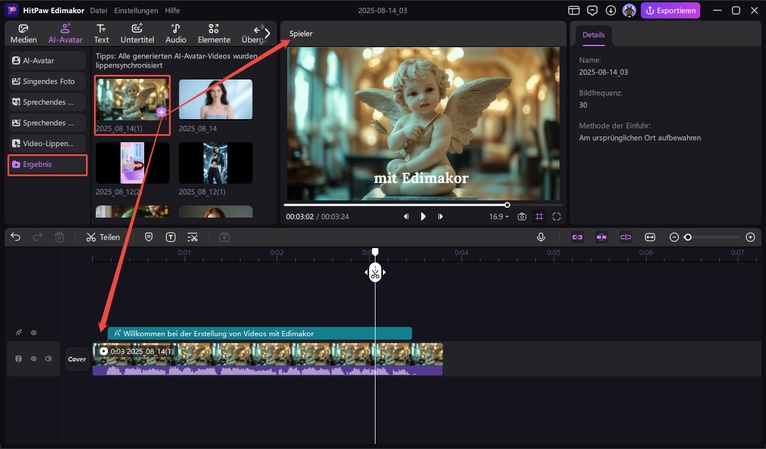
Task: Switch to the Details tab
Action: tap(594, 35)
